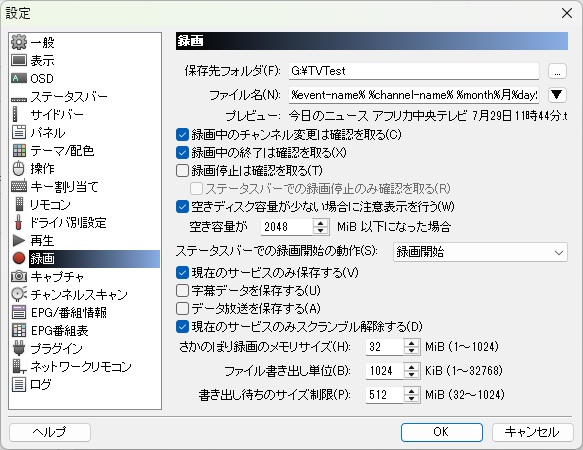Open the ステータスバー page label
Image resolution: width=583 pixels, height=450 pixels.
coord(69,96)
